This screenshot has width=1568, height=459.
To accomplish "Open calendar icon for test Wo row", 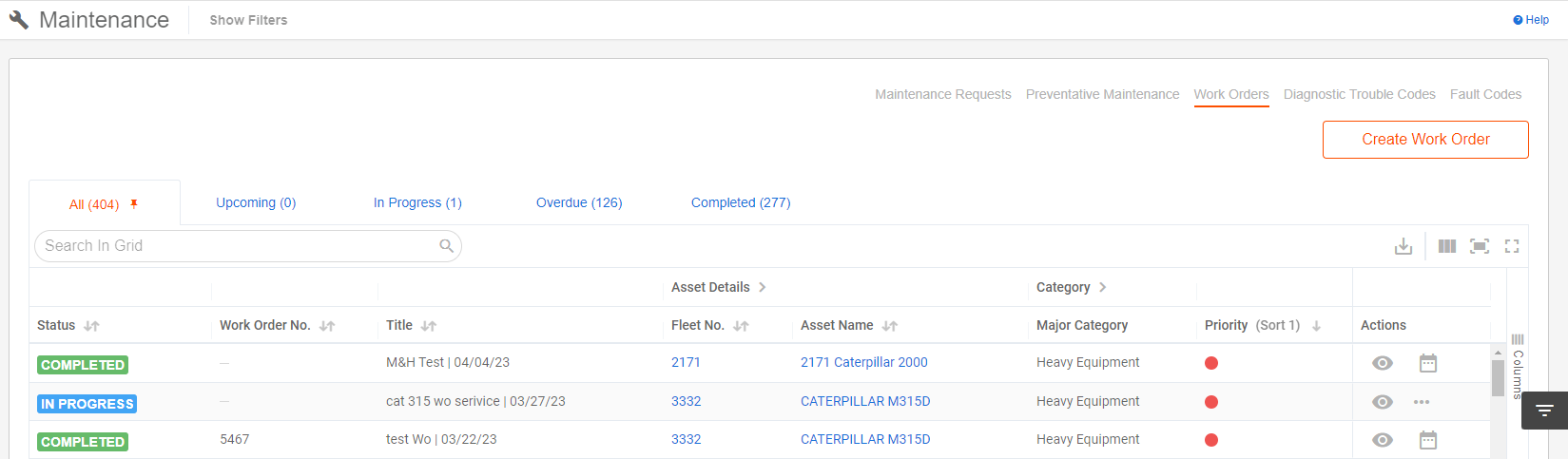I will pyautogui.click(x=1428, y=440).
